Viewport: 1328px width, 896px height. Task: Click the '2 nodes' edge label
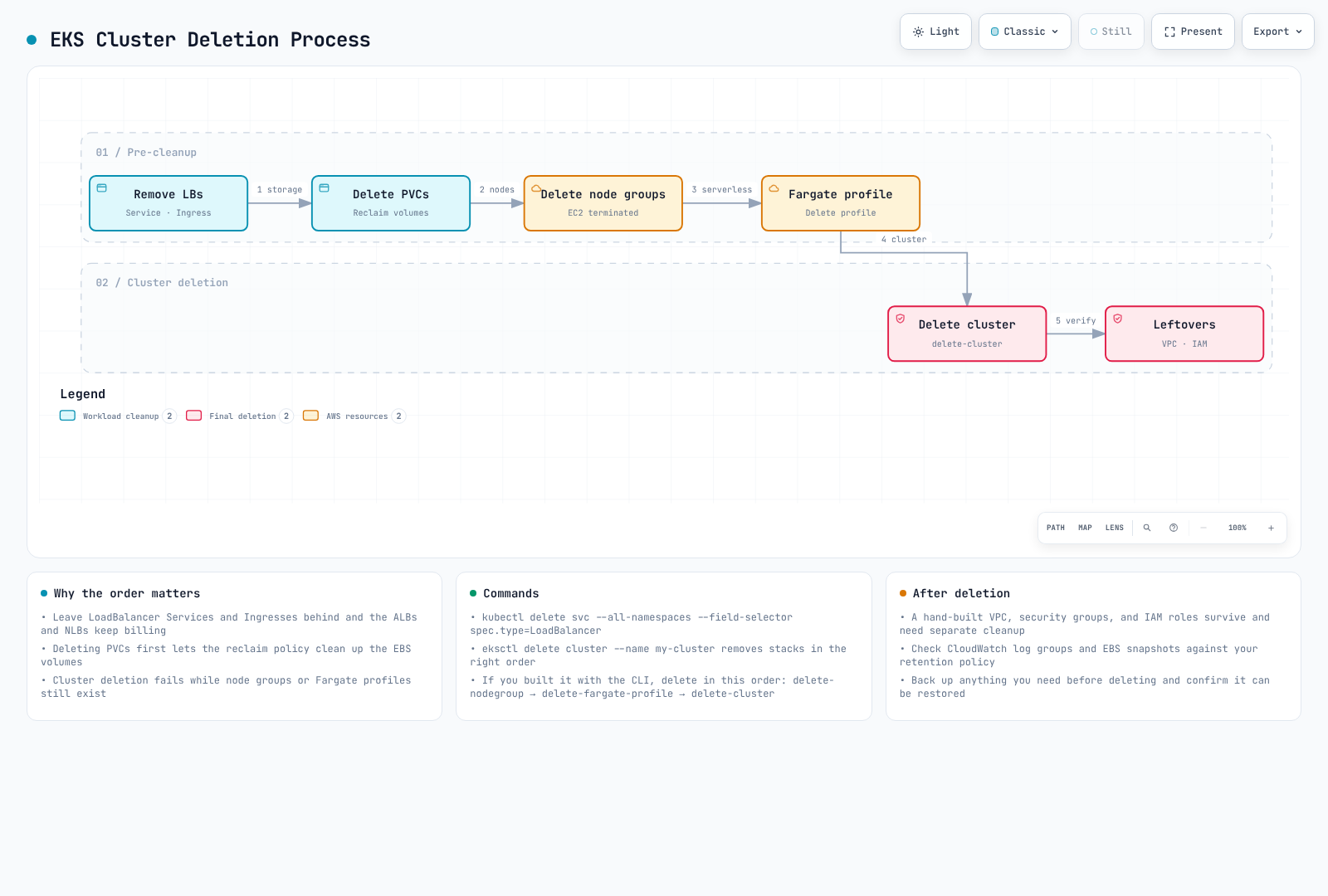tap(497, 190)
